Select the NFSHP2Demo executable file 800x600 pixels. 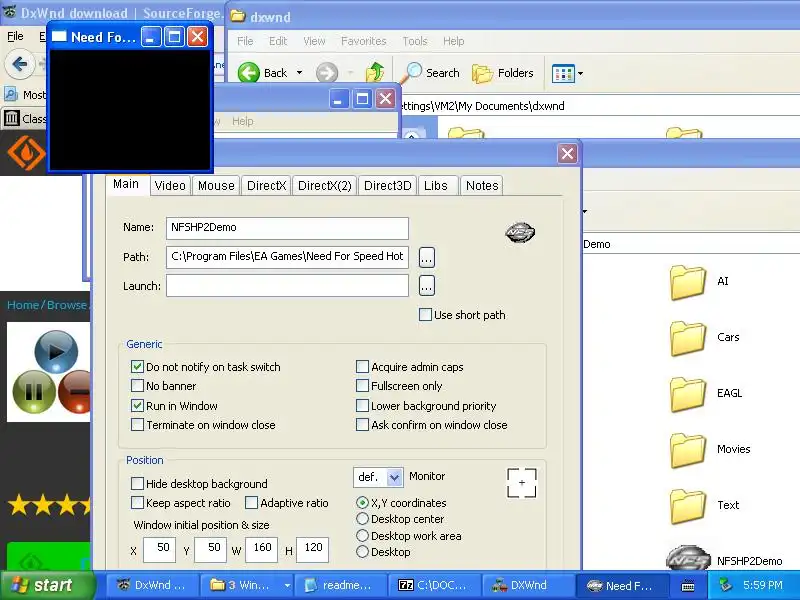pyautogui.click(x=724, y=560)
